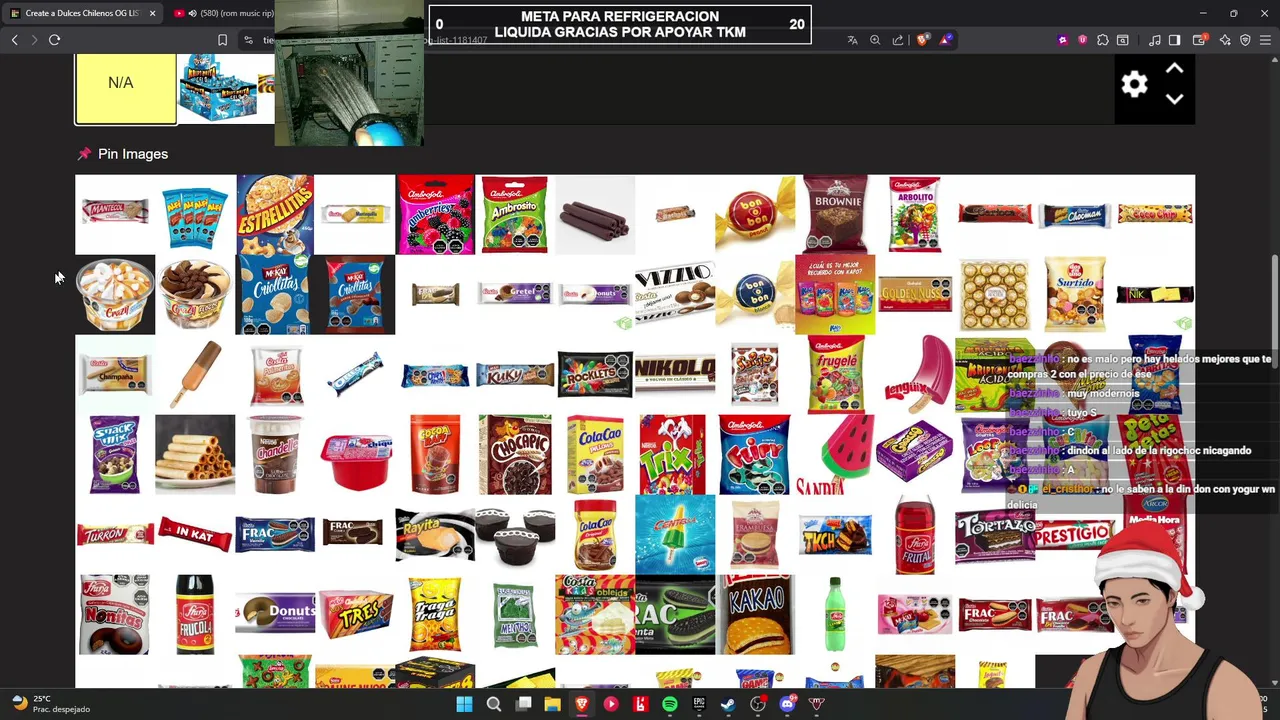Image resolution: width=1280 pixels, height=720 pixels.
Task: Pick the Traga Traga yellow bag image
Action: pyautogui.click(x=435, y=614)
